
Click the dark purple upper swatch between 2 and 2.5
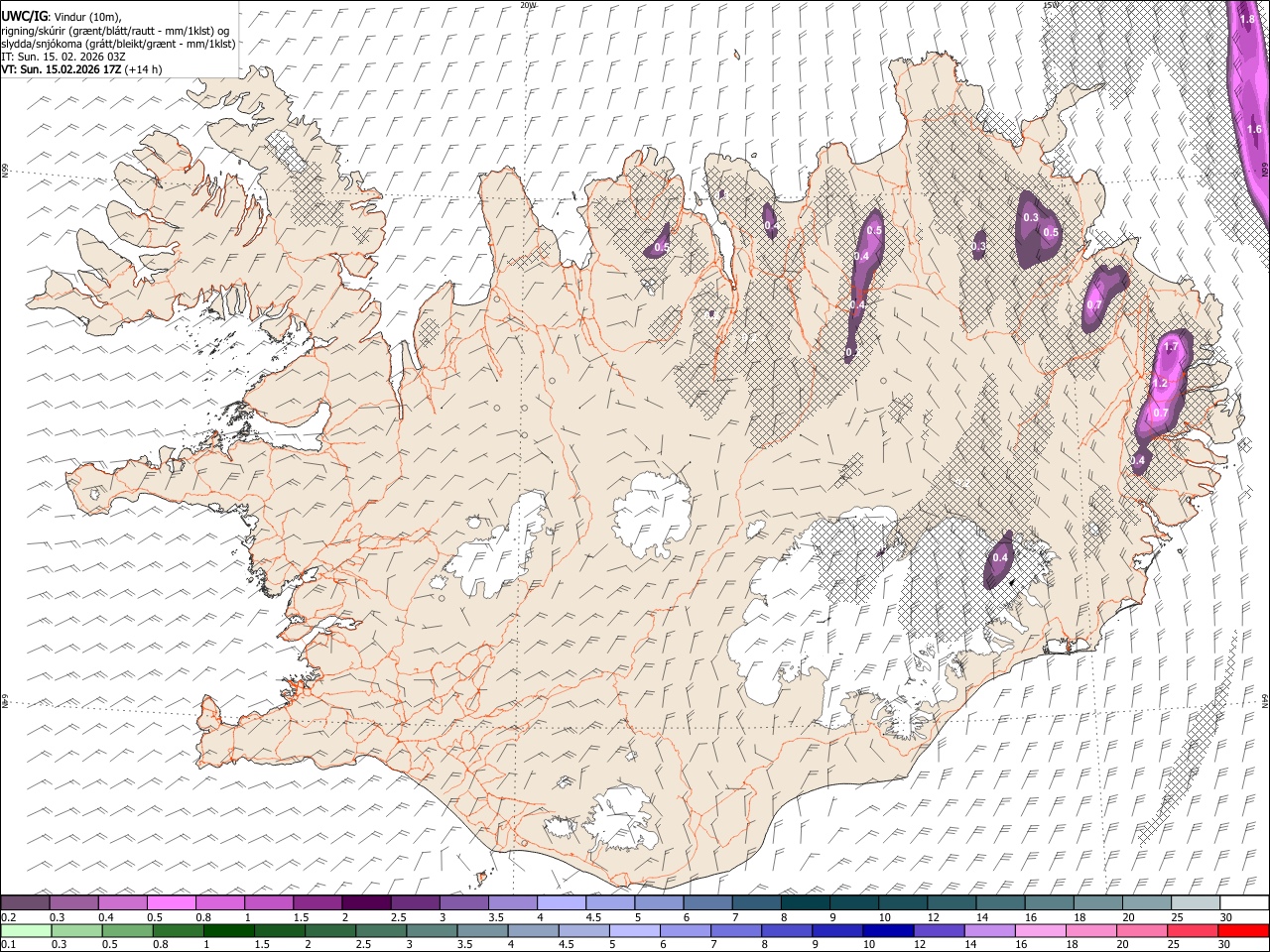pos(365,902)
